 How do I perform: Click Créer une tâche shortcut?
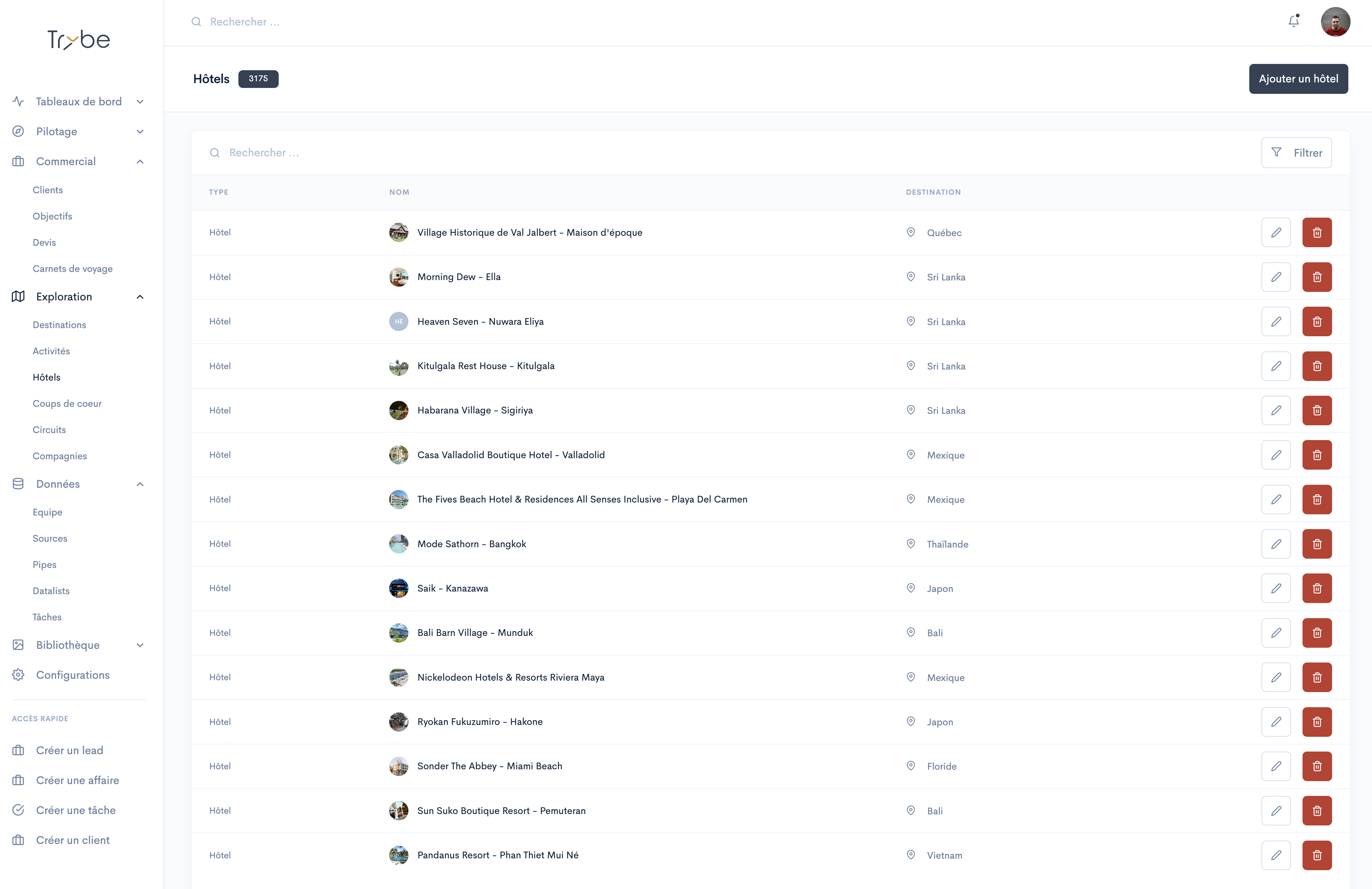[x=75, y=810]
